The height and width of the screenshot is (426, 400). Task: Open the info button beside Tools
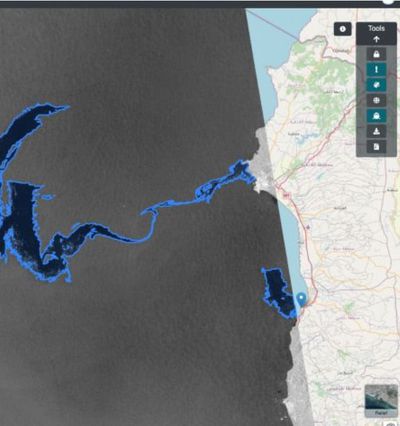343,29
